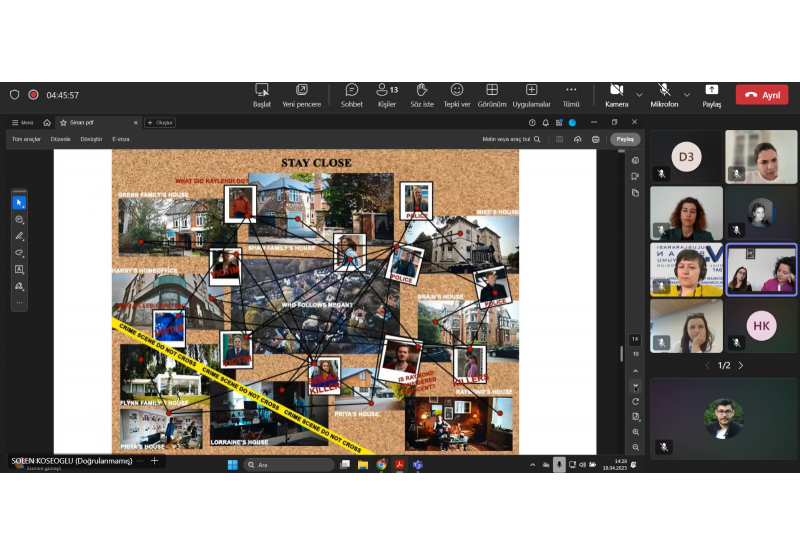The height and width of the screenshot is (554, 800).
Task: Open File Explorer from taskbar
Action: coord(363,464)
